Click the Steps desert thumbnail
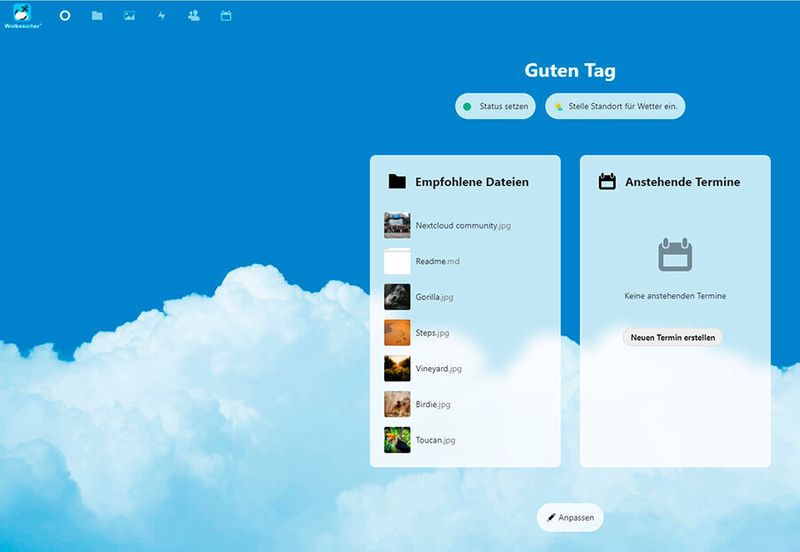Viewport: 800px width, 552px height. coord(397,333)
